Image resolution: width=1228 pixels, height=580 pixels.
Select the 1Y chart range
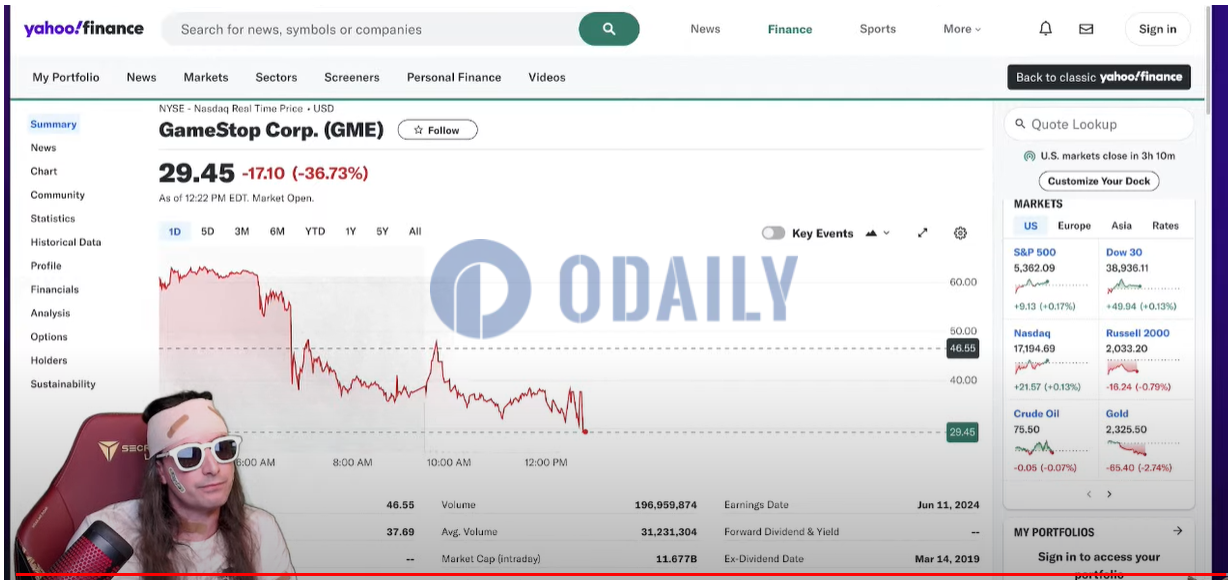click(351, 231)
